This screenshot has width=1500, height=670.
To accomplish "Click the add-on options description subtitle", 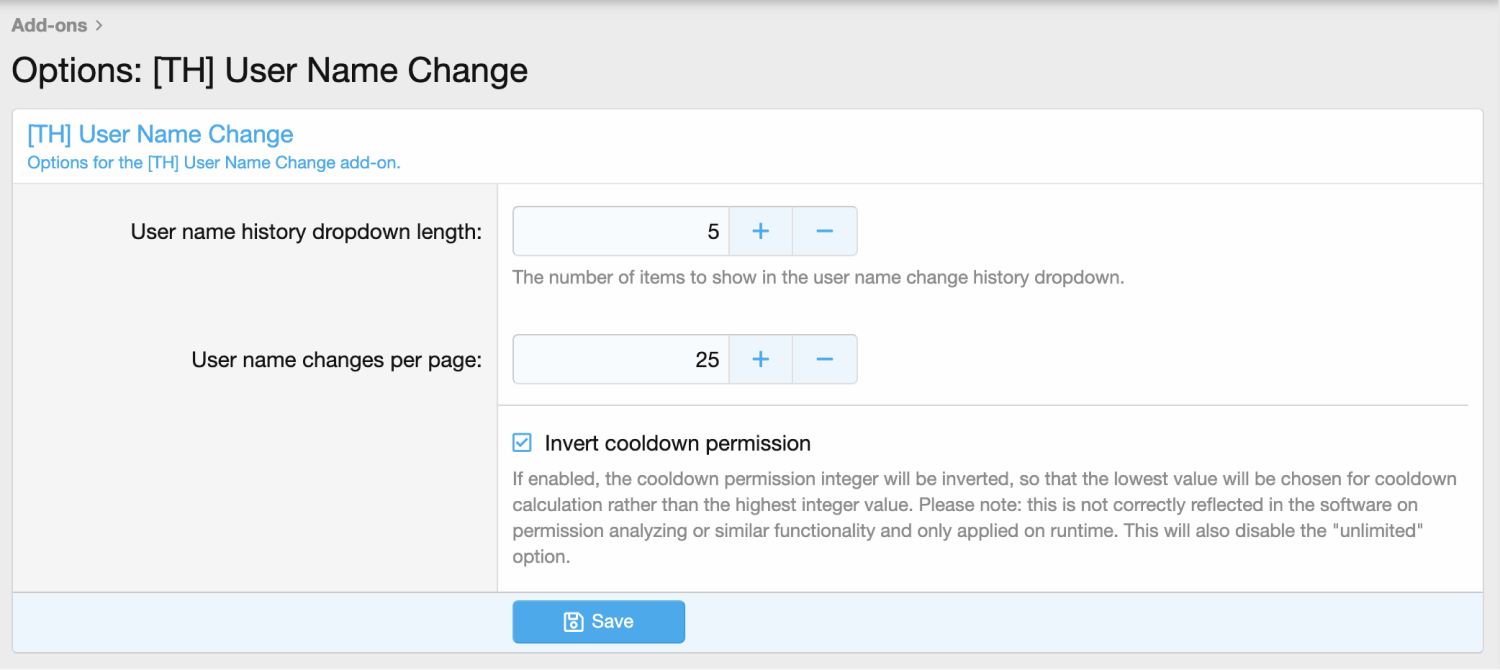I will point(213,163).
